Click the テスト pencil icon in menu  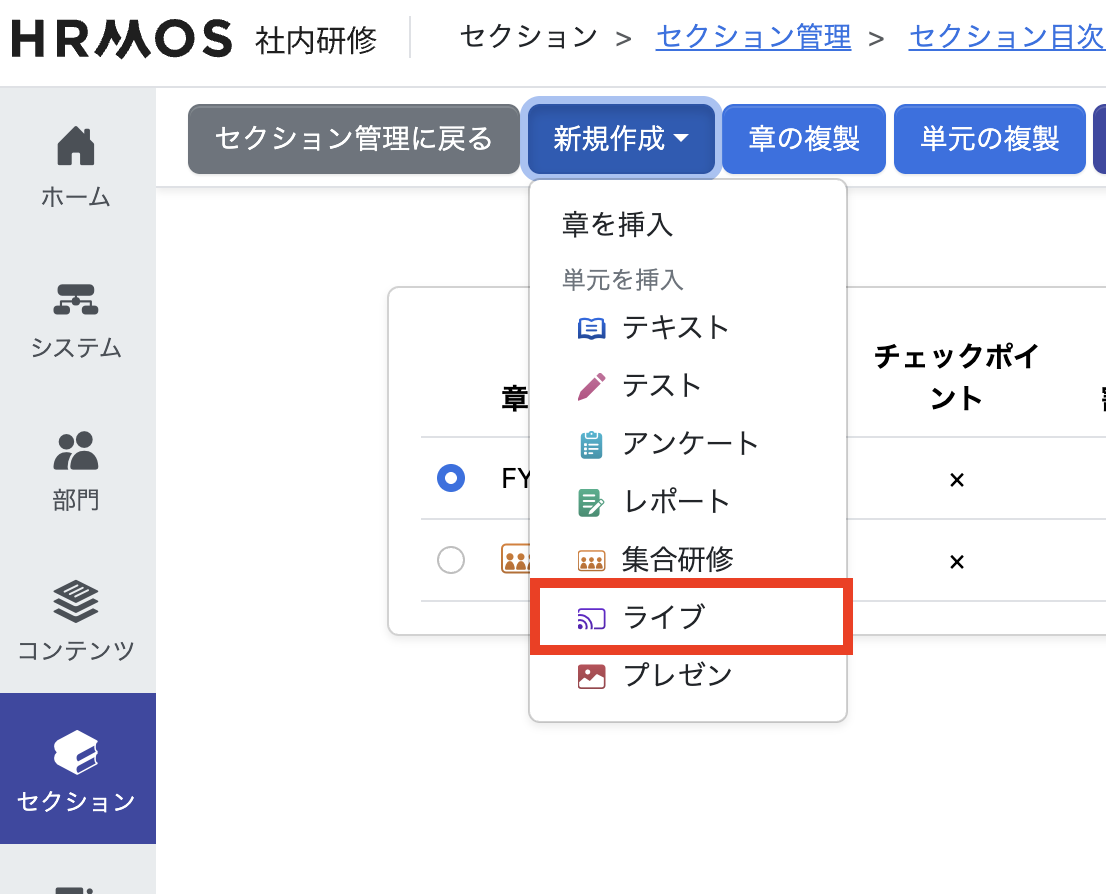pyautogui.click(x=592, y=386)
